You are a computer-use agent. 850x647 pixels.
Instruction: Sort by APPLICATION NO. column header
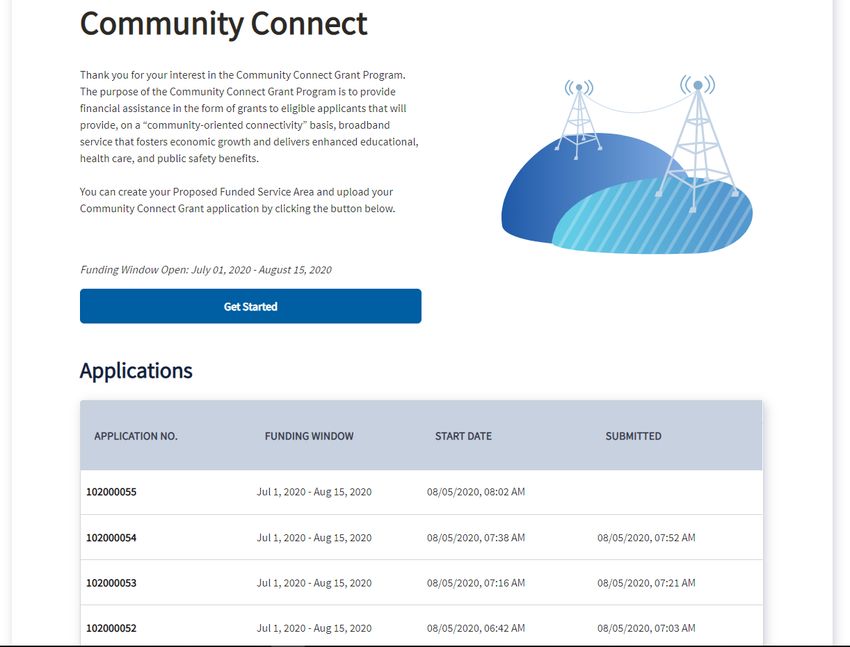coord(136,436)
